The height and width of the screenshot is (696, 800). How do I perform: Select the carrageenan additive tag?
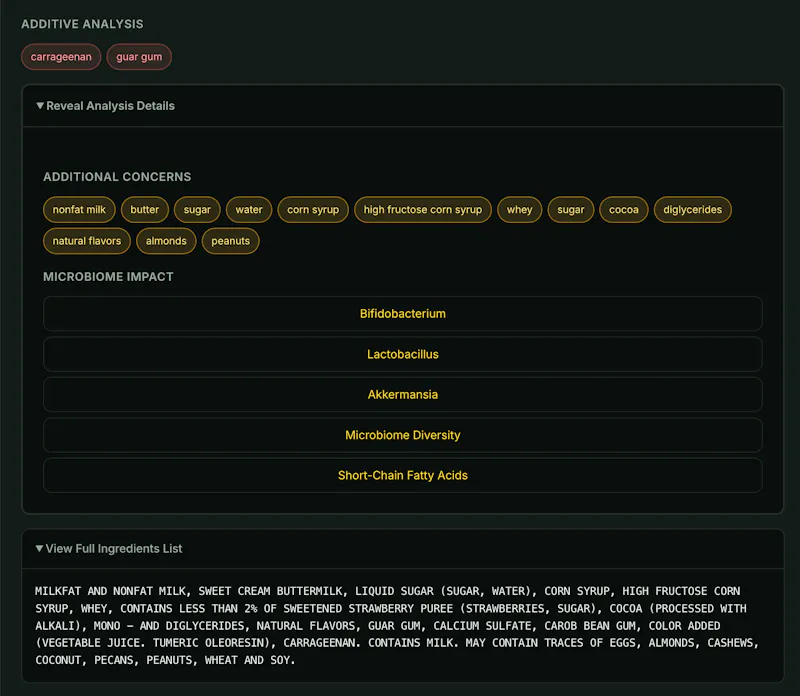tap(61, 57)
